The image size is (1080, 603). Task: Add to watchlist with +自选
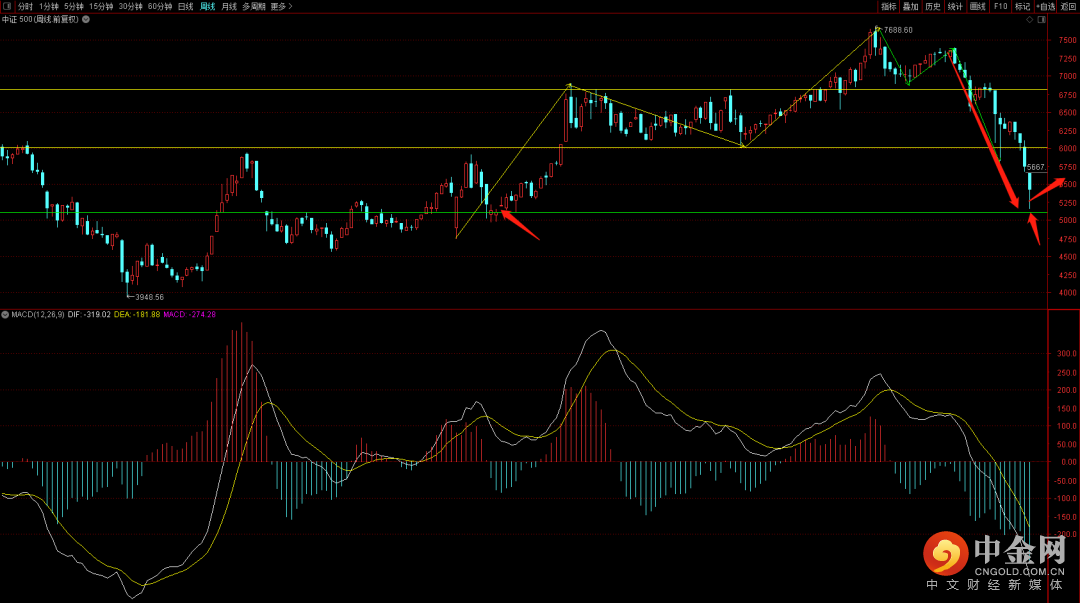coord(1045,6)
